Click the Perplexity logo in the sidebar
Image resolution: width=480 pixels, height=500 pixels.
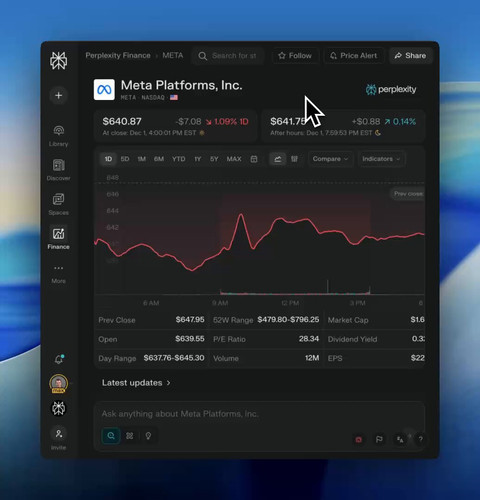point(58,61)
